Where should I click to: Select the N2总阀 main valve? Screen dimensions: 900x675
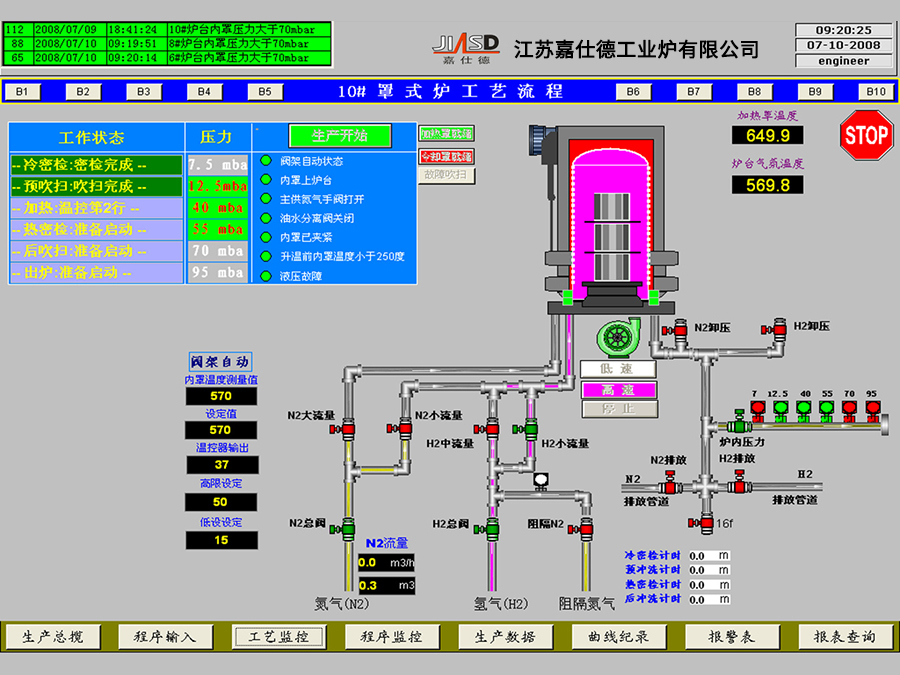(347, 525)
